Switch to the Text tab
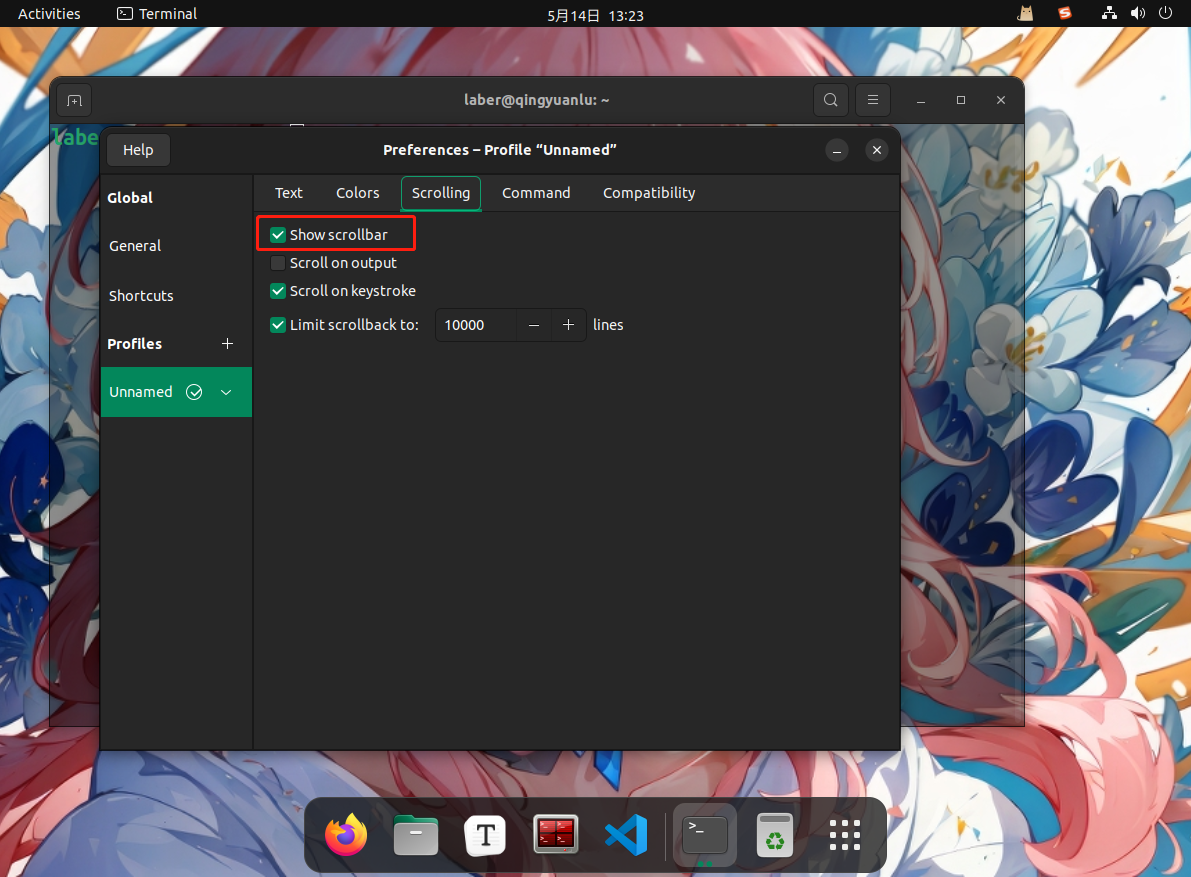This screenshot has height=877, width=1191. point(289,193)
